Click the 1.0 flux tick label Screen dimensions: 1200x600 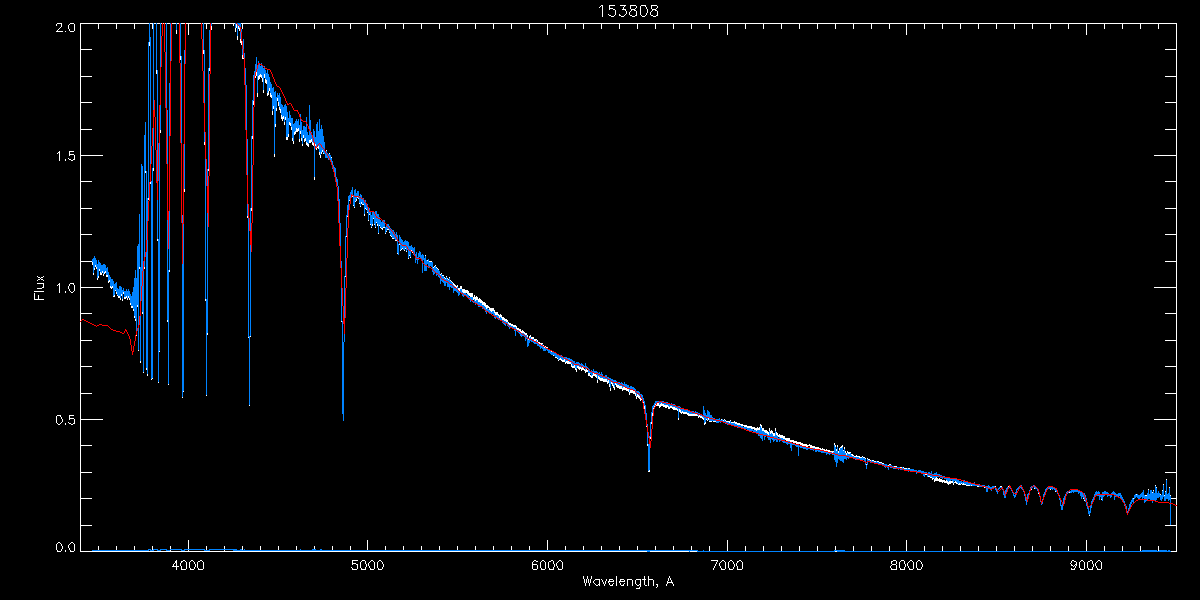tap(65, 287)
